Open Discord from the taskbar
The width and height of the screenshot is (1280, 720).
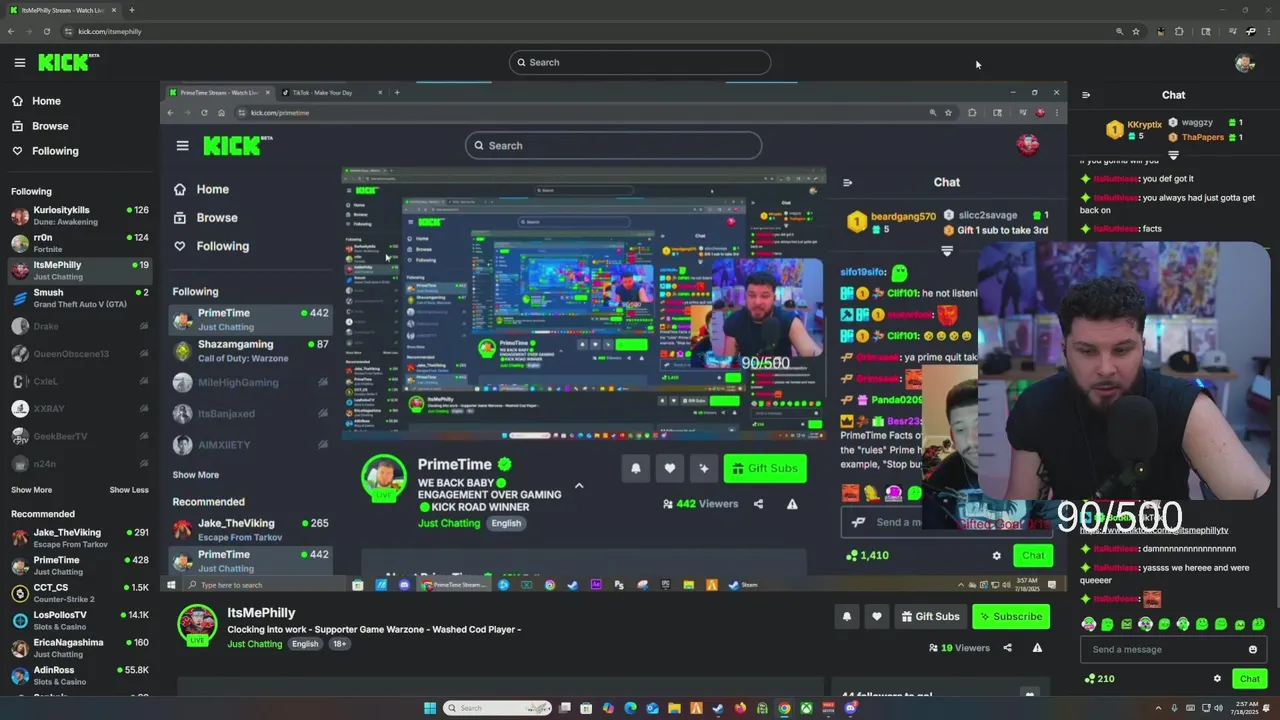850,708
